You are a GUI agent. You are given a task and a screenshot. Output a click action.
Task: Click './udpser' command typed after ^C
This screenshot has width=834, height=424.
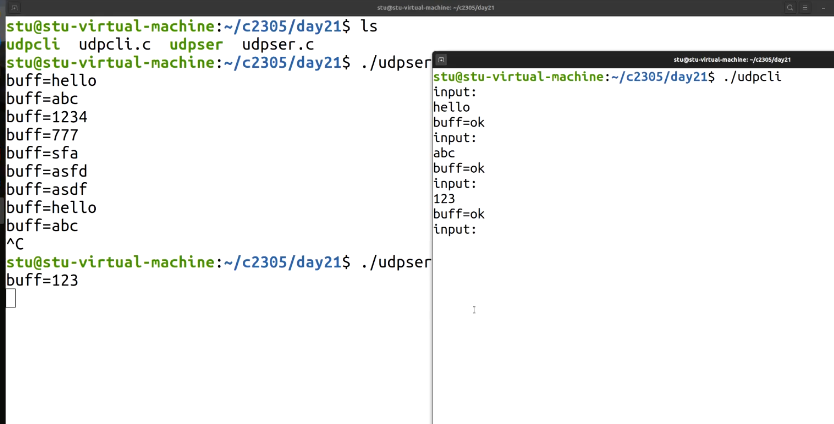point(396,262)
